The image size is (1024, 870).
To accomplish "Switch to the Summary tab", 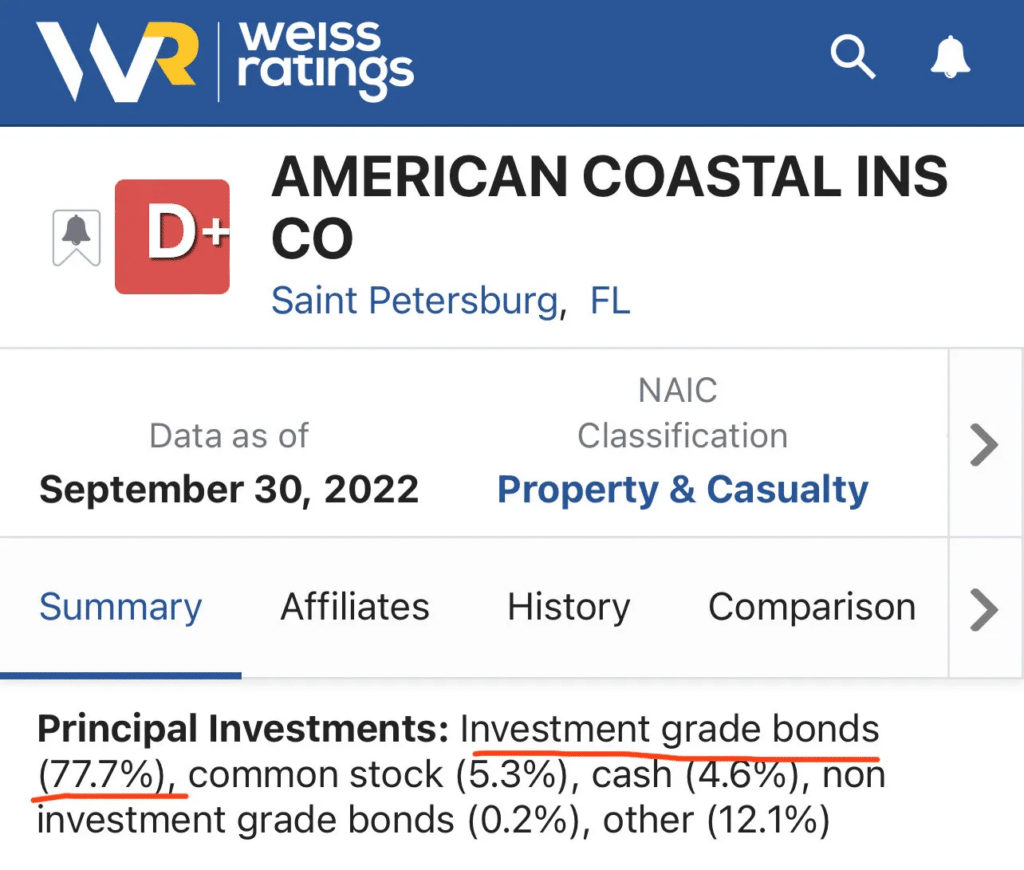I will click(x=120, y=607).
